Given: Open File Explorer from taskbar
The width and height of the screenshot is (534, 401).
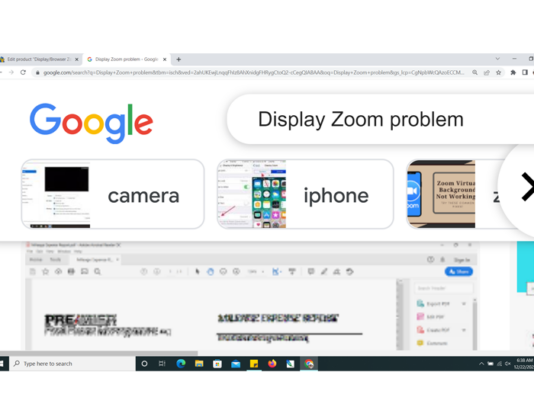Looking at the screenshot, I should 199,364.
